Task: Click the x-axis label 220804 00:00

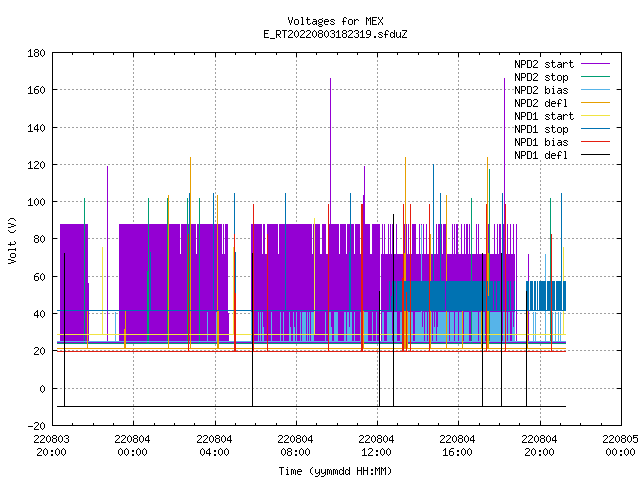Action: click(x=132, y=446)
